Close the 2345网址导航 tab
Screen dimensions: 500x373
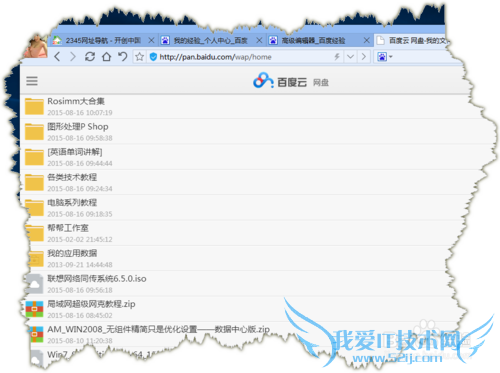pyautogui.click(x=151, y=40)
